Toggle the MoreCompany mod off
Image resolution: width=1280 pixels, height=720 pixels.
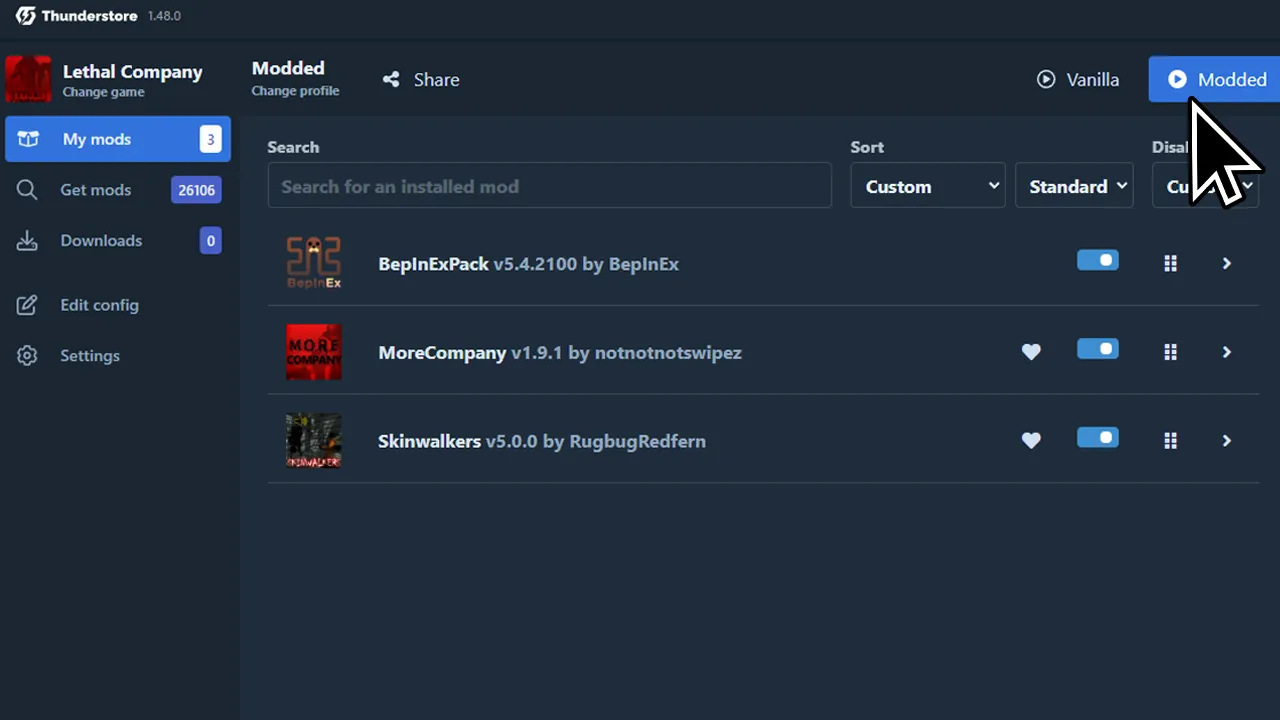(1097, 349)
